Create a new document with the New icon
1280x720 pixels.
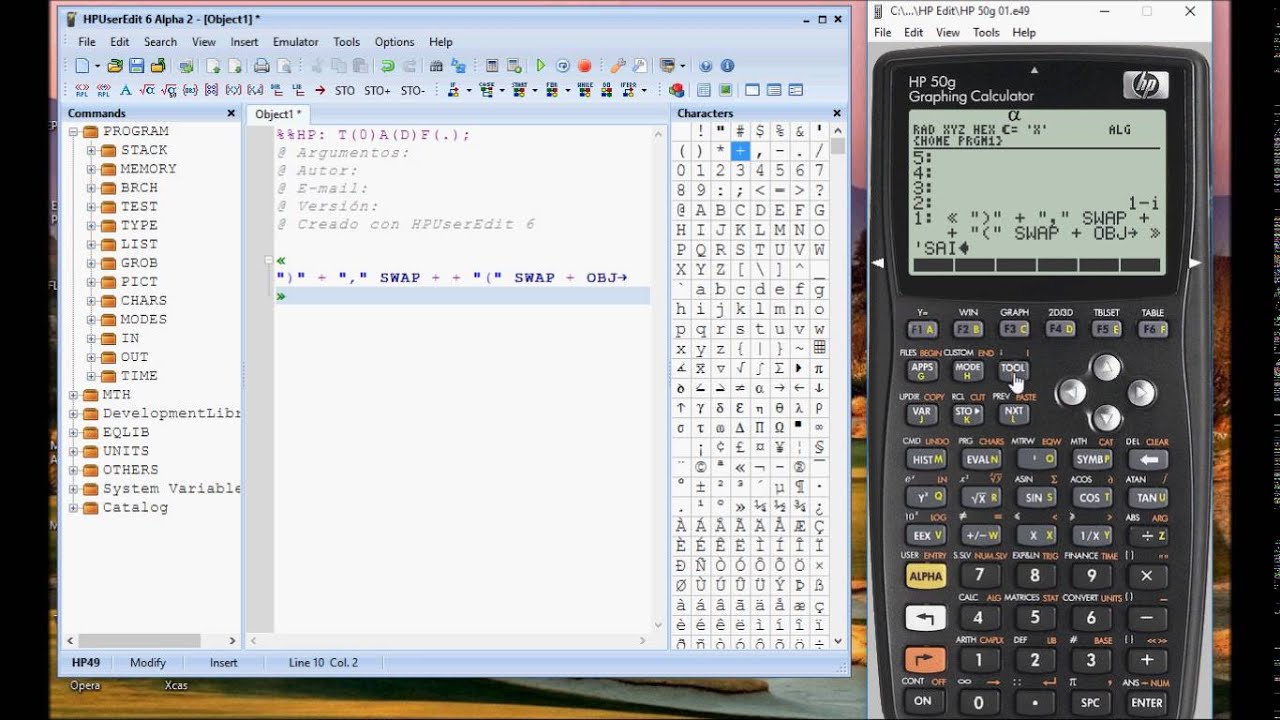tap(82, 66)
